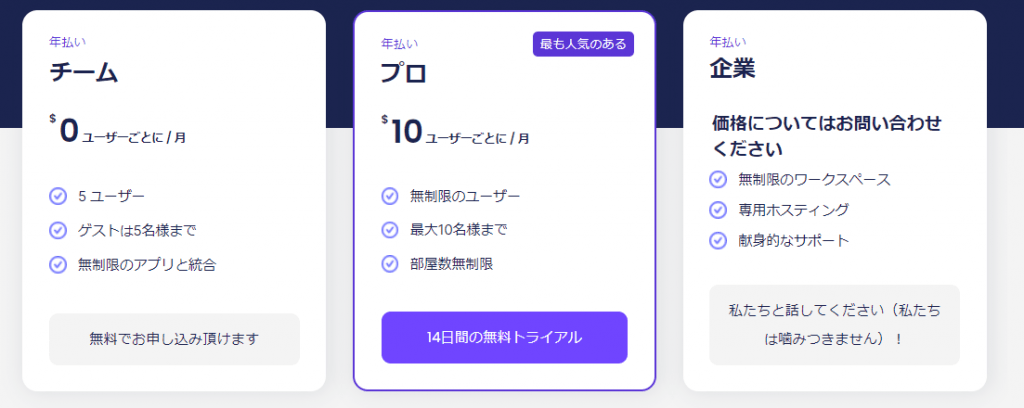
Task: Select the 無料でお申し込み頂けます button
Action: (174, 339)
